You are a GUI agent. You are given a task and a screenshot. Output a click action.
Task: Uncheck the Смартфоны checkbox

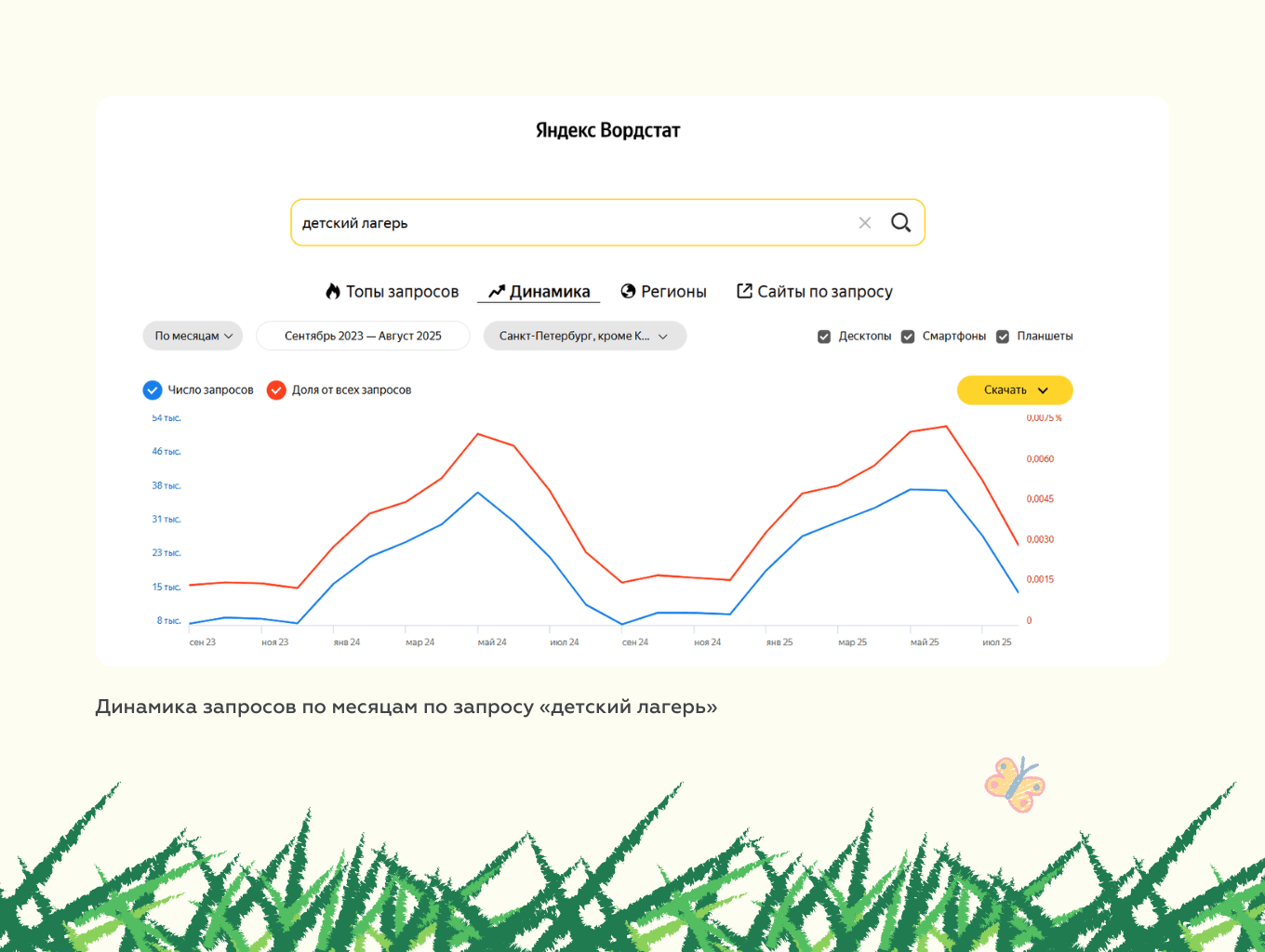coord(908,337)
